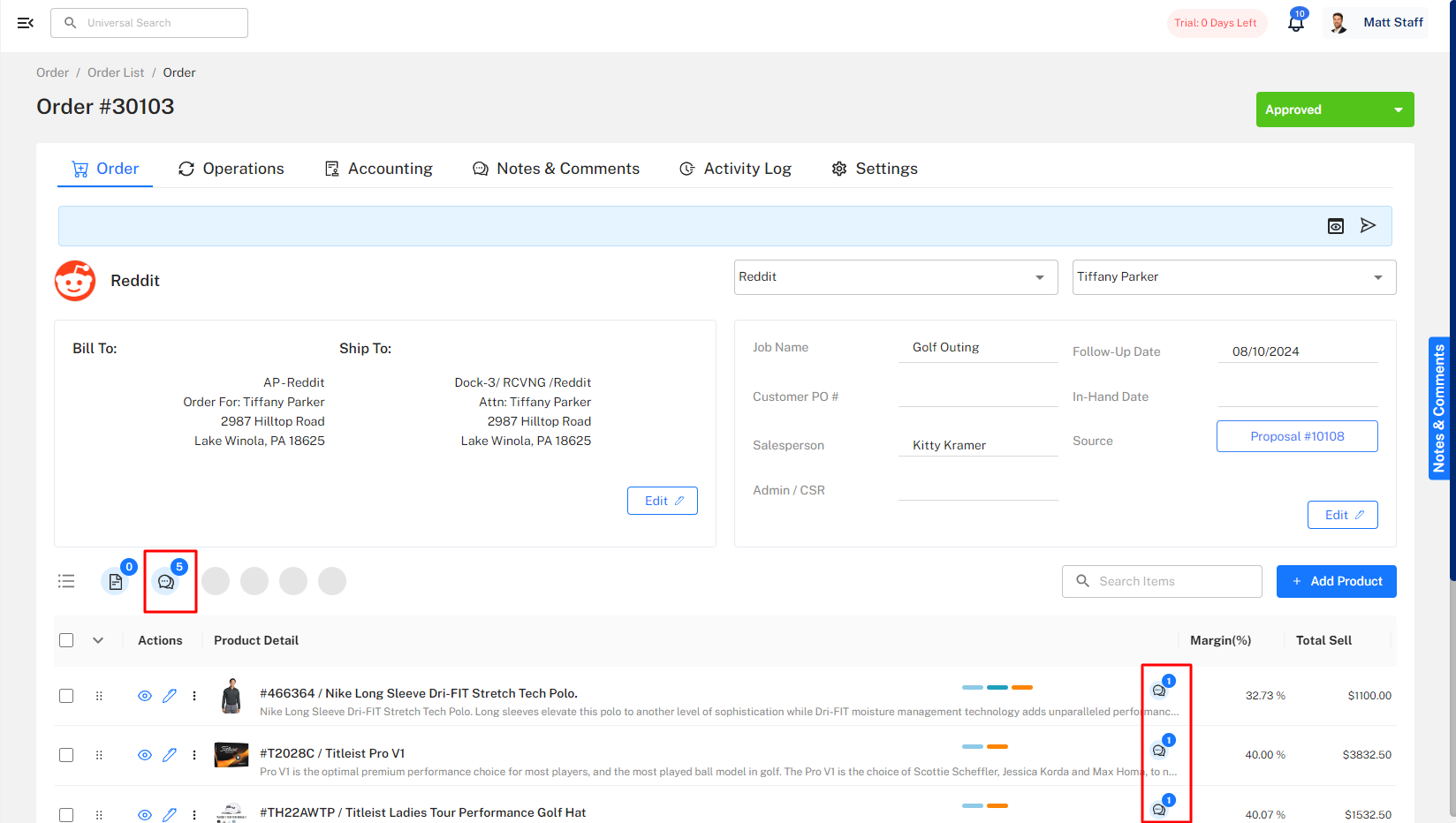Click the In-Hand Date field
The height and width of the screenshot is (823, 1456).
(x=1298, y=396)
